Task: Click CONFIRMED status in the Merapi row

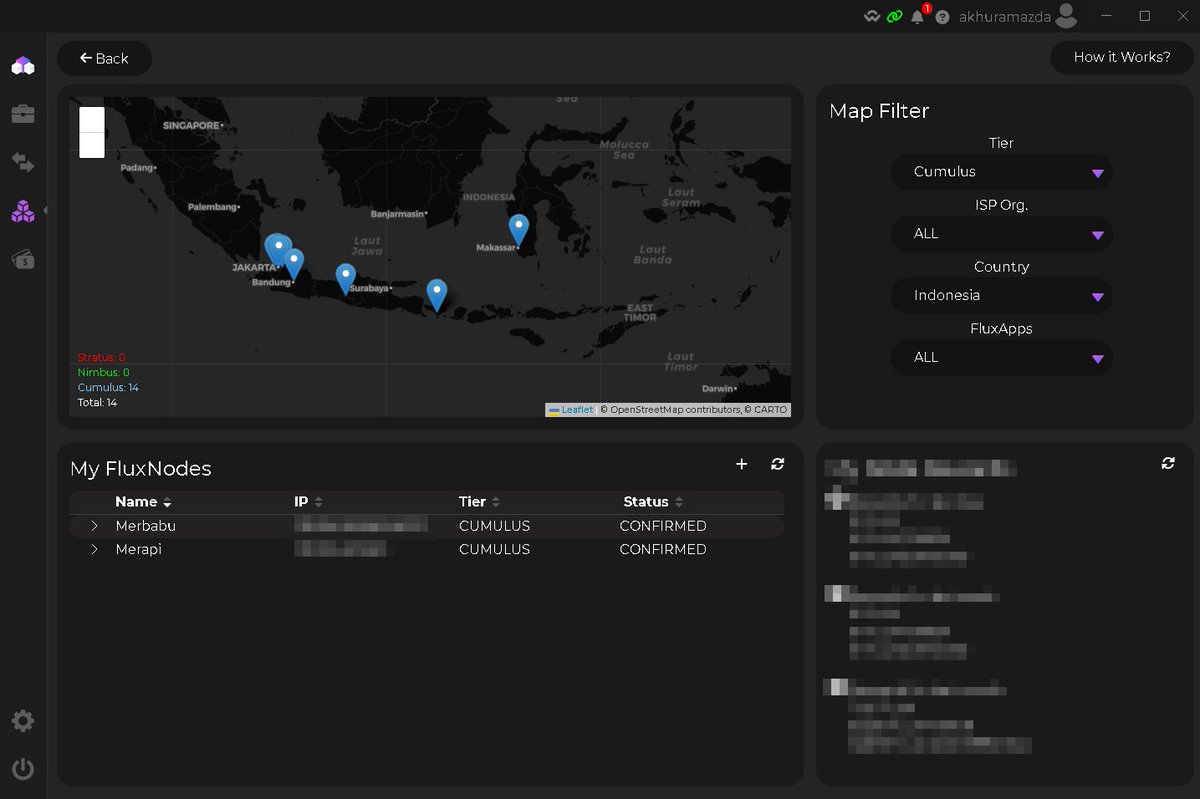Action: click(663, 550)
